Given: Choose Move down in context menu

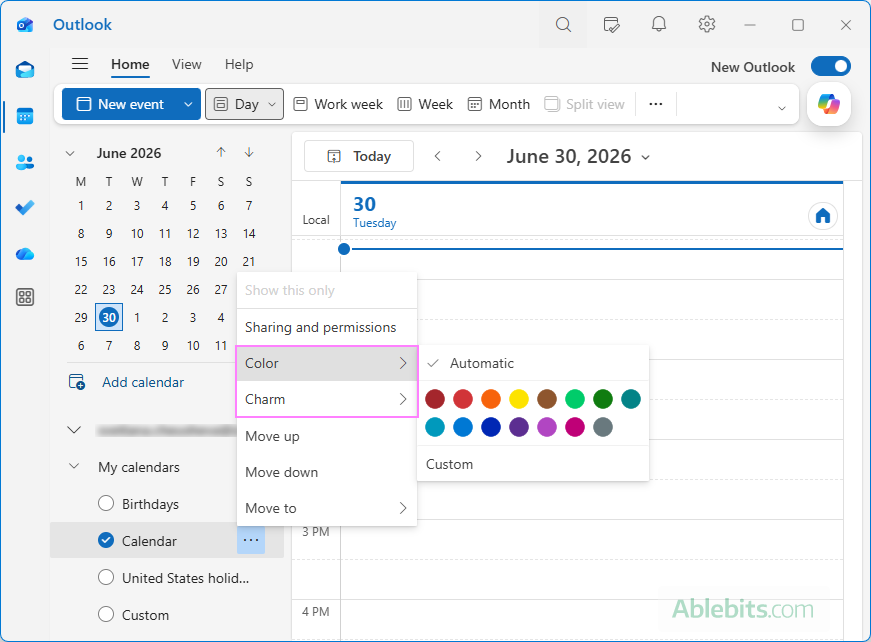Looking at the screenshot, I should 327,472.
